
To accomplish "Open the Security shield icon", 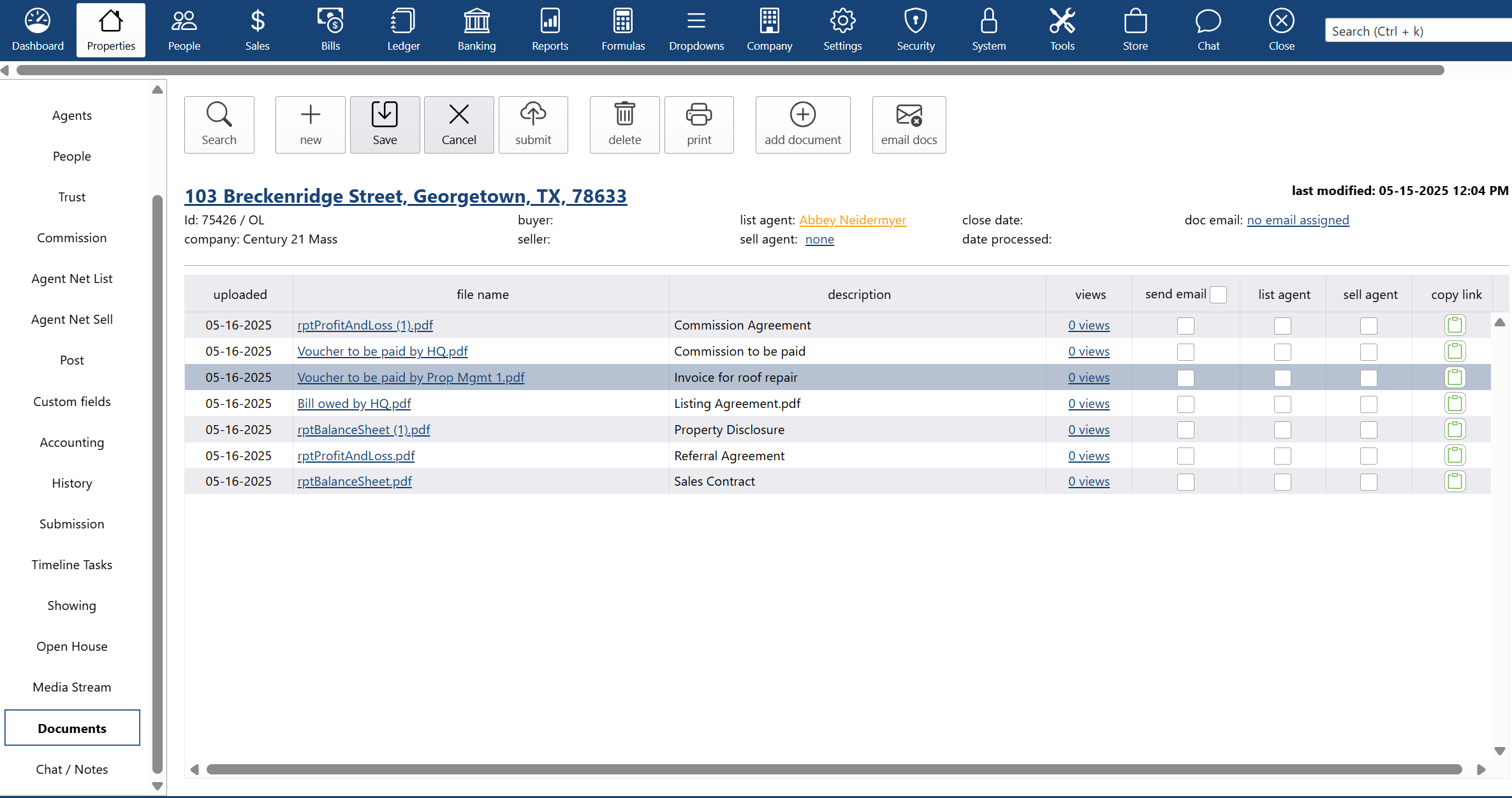I will pyautogui.click(x=916, y=30).
